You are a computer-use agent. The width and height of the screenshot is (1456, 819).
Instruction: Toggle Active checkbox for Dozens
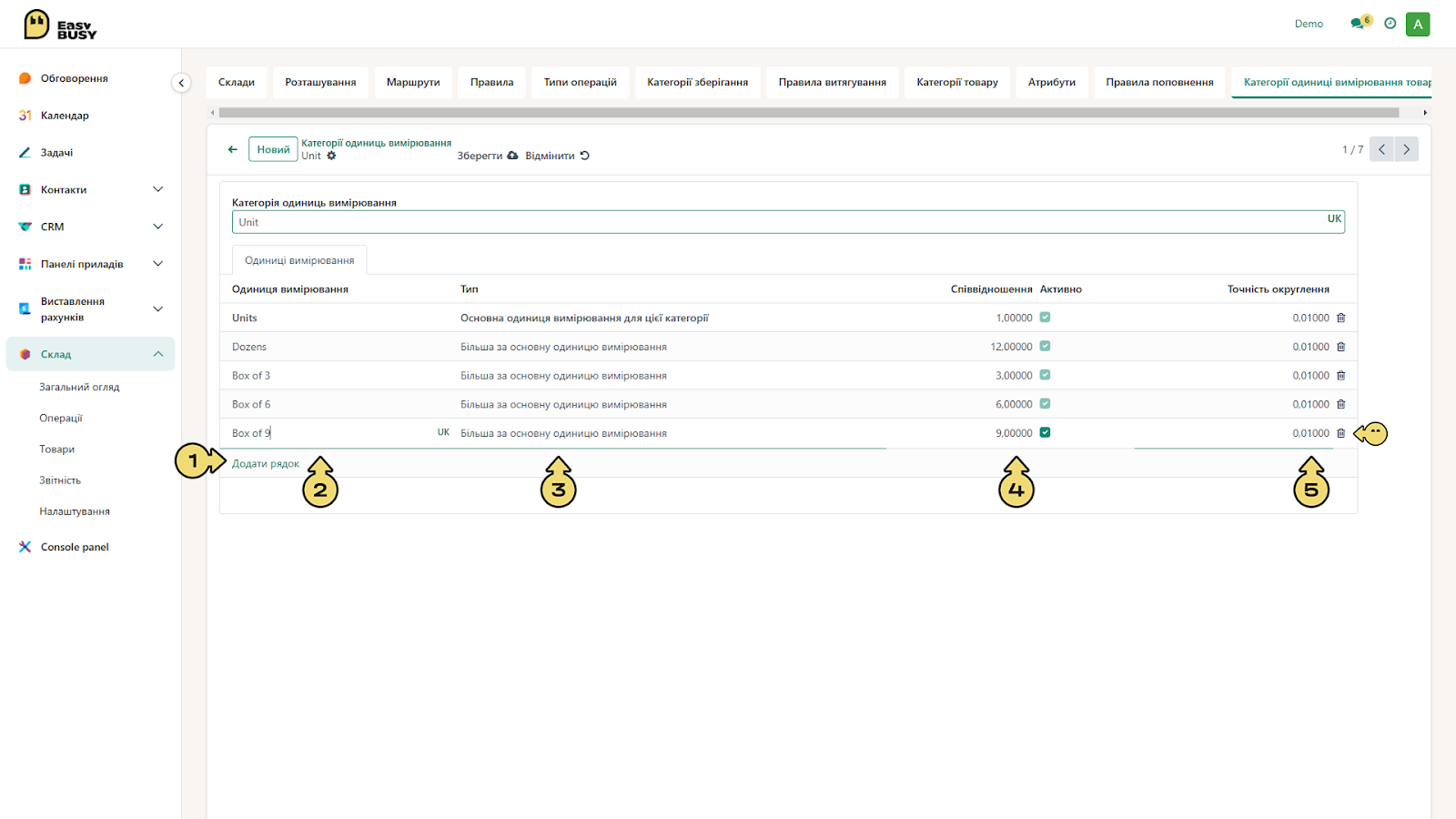(1045, 346)
